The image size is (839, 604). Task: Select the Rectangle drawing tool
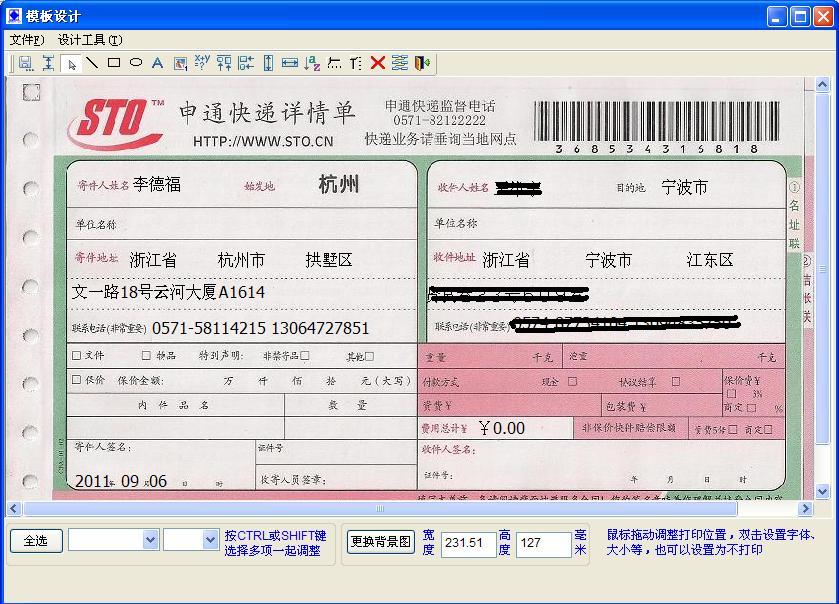[114, 63]
